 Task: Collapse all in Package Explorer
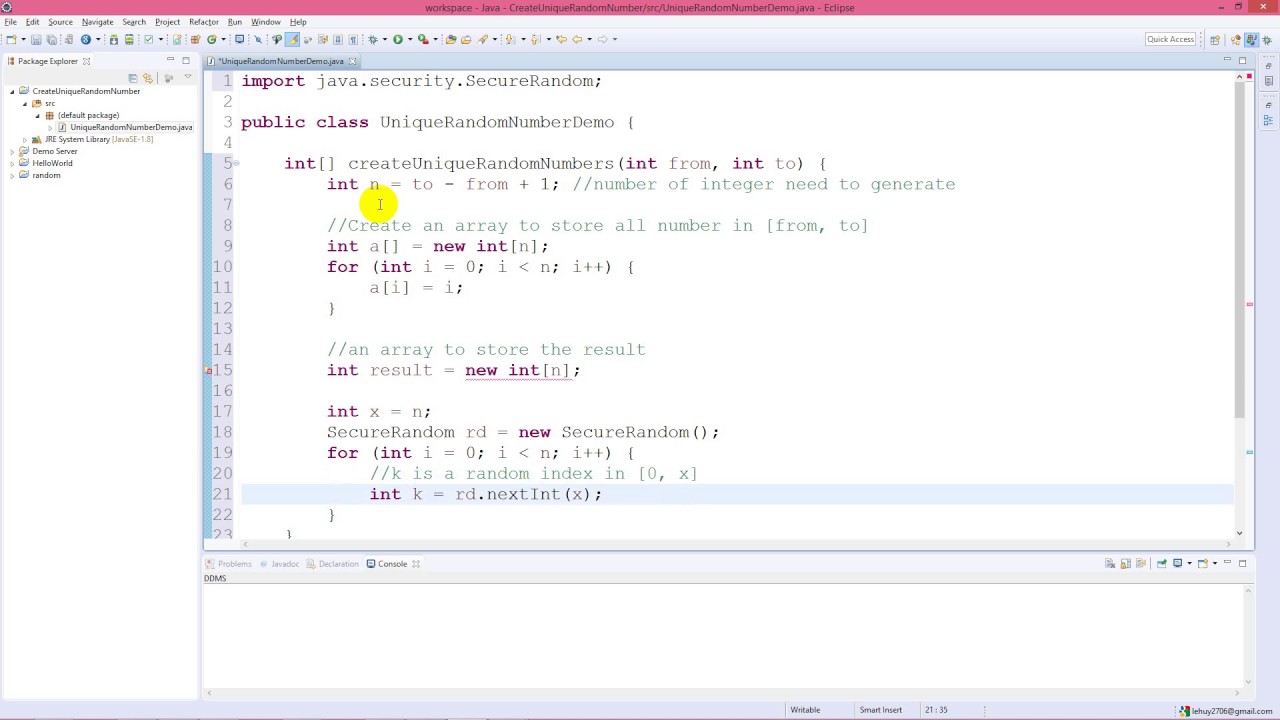[x=133, y=78]
